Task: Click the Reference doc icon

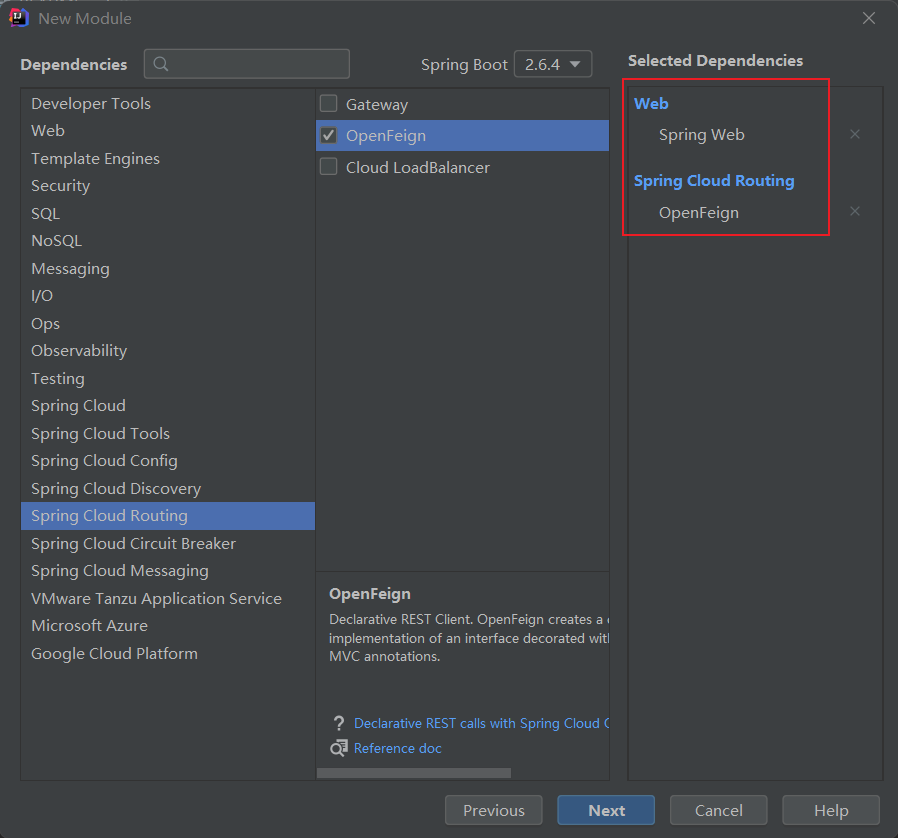Action: coord(338,748)
